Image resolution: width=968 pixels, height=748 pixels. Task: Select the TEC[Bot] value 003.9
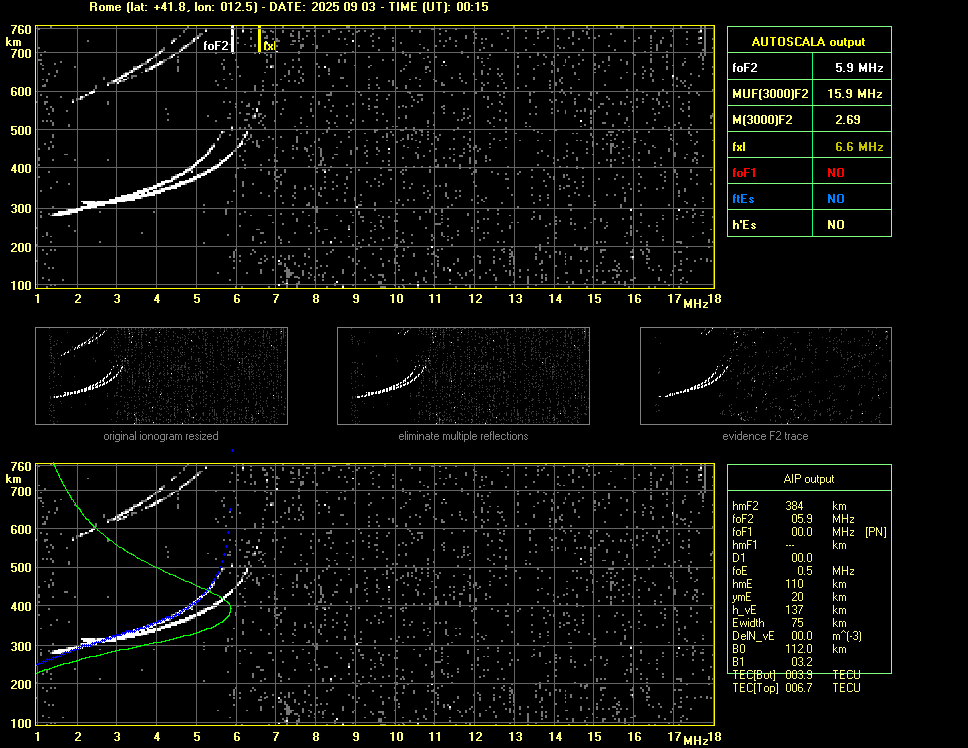[799, 675]
